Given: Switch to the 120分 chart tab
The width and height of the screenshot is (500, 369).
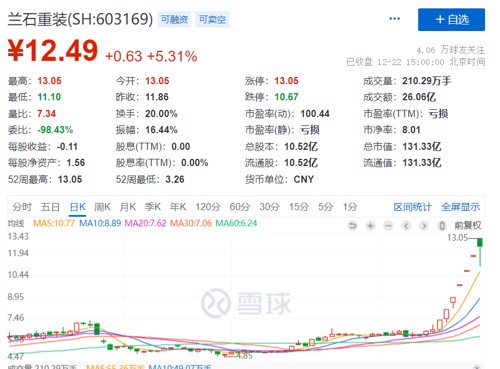Looking at the screenshot, I should click(x=208, y=207).
